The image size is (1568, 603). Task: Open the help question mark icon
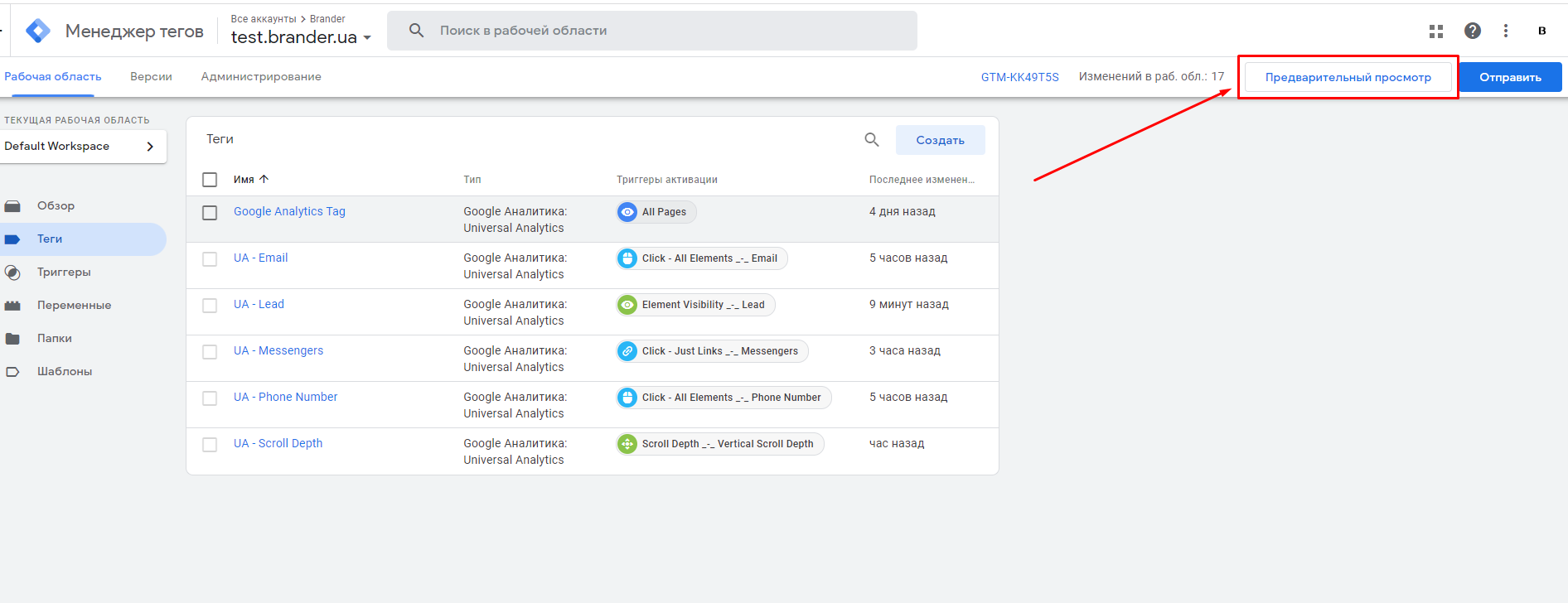[1473, 31]
